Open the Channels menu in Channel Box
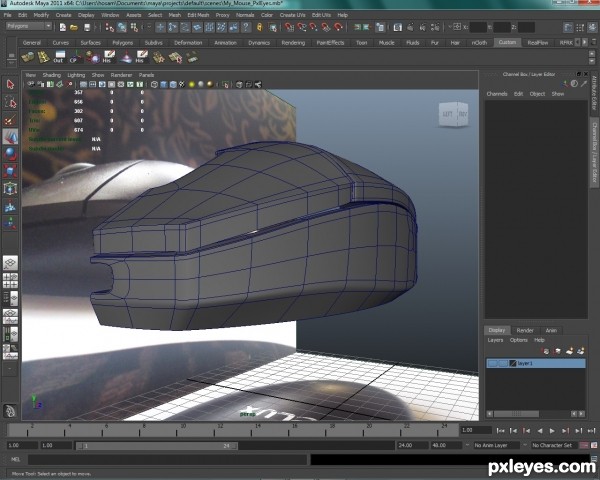Screen dimensions: 600x480 click(497, 94)
